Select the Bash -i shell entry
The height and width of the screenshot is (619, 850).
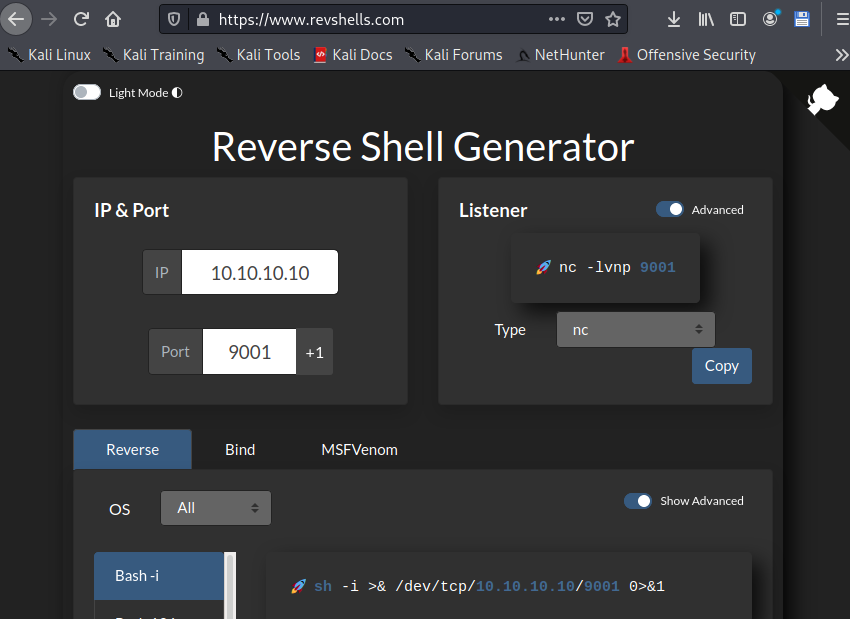point(159,576)
